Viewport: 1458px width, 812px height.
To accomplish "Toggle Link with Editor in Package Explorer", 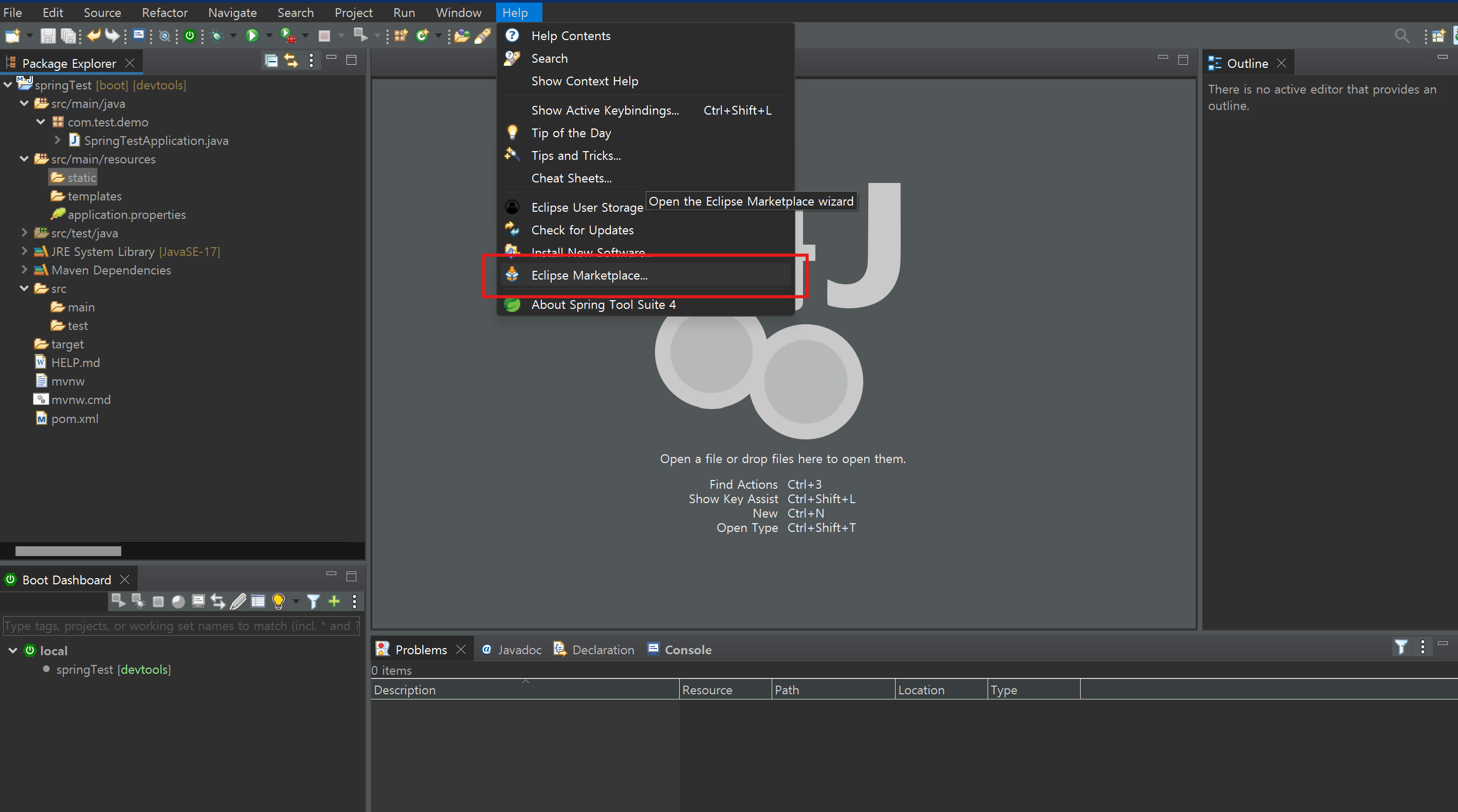I will (291, 61).
